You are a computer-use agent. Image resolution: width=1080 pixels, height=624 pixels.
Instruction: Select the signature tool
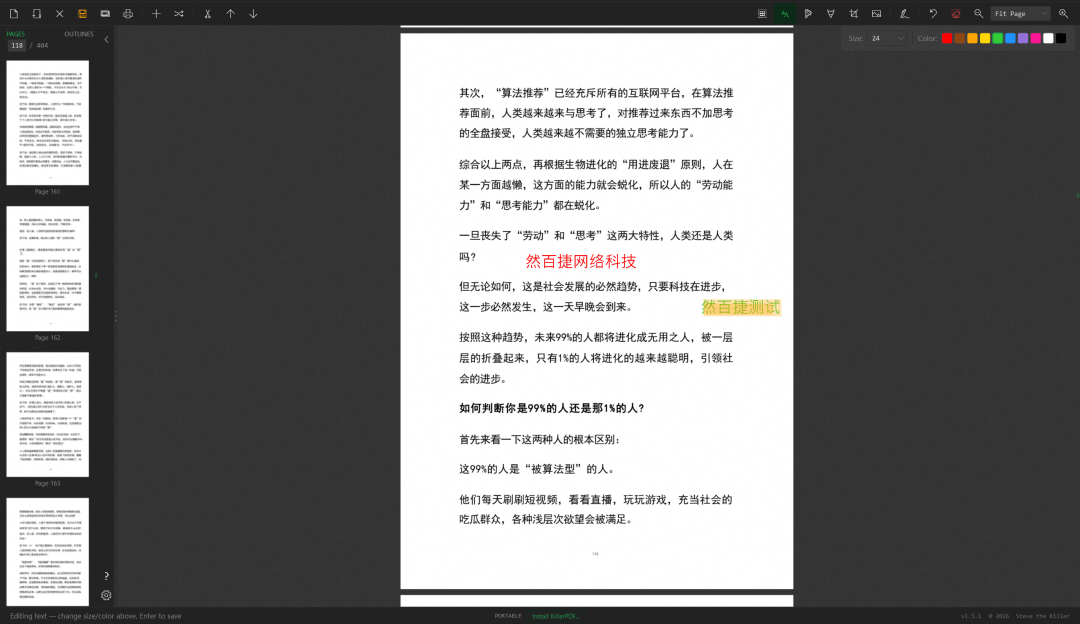pyautogui.click(x=904, y=14)
